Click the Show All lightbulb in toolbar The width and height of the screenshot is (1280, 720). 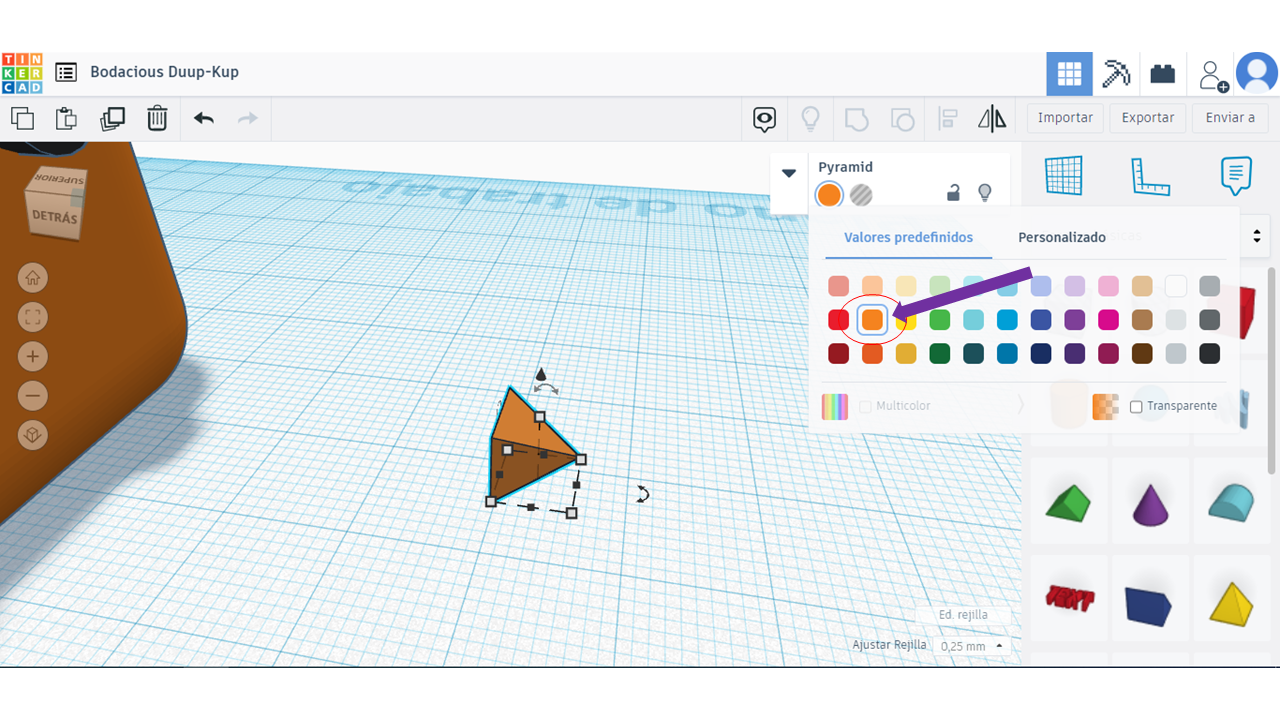810,119
